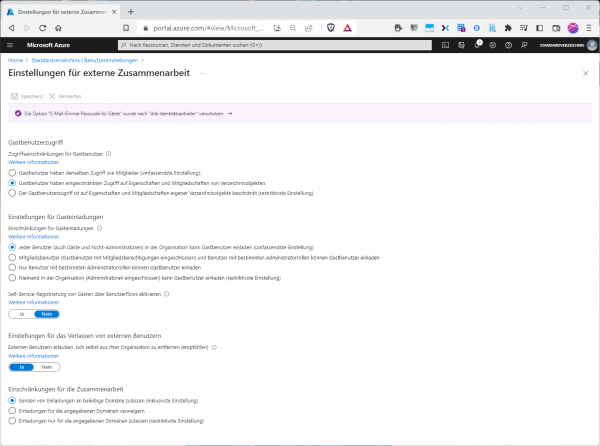
Task: Click info icon beside Self-Service-Registrierung label
Action: 166,294
